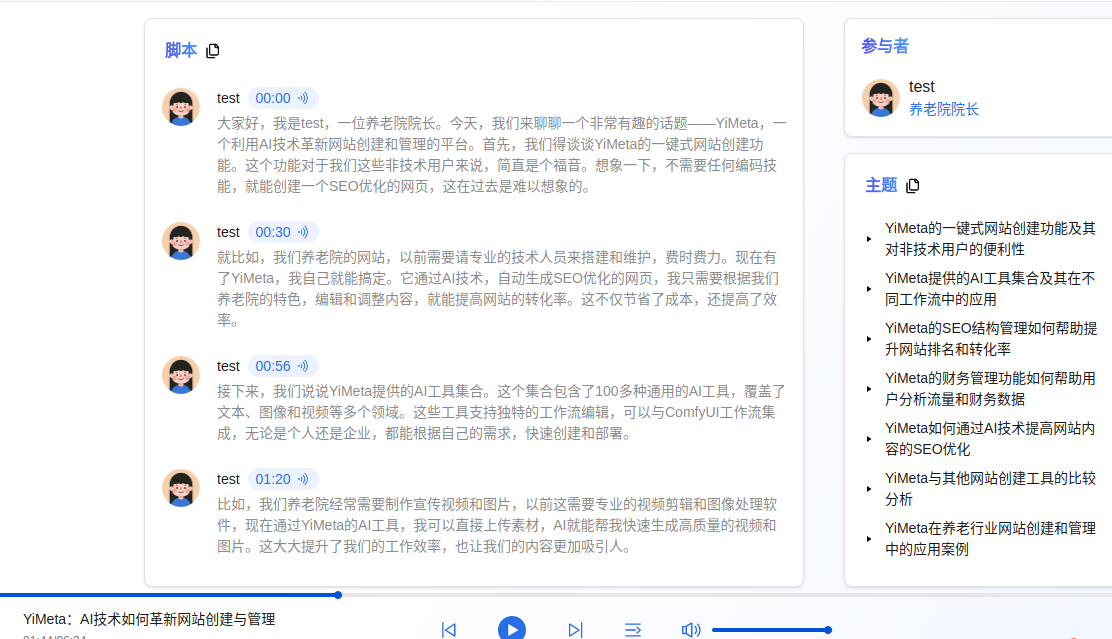This screenshot has width=1112, height=639.
Task: Play audio from the 00:00 sound icon
Action: coord(303,98)
